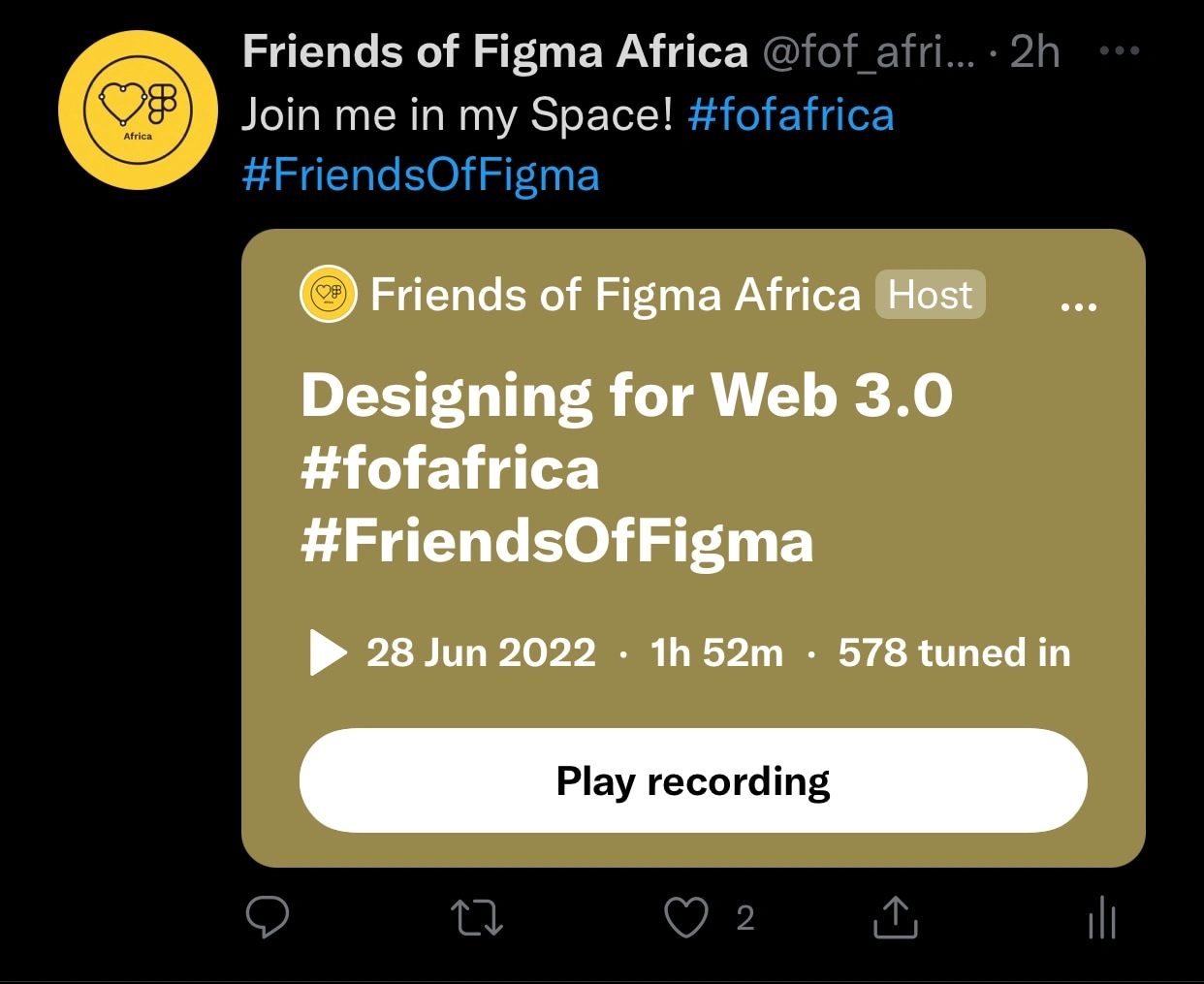The height and width of the screenshot is (984, 1204).
Task: Open the blue #fofafrica hashtag link
Action: [790, 114]
